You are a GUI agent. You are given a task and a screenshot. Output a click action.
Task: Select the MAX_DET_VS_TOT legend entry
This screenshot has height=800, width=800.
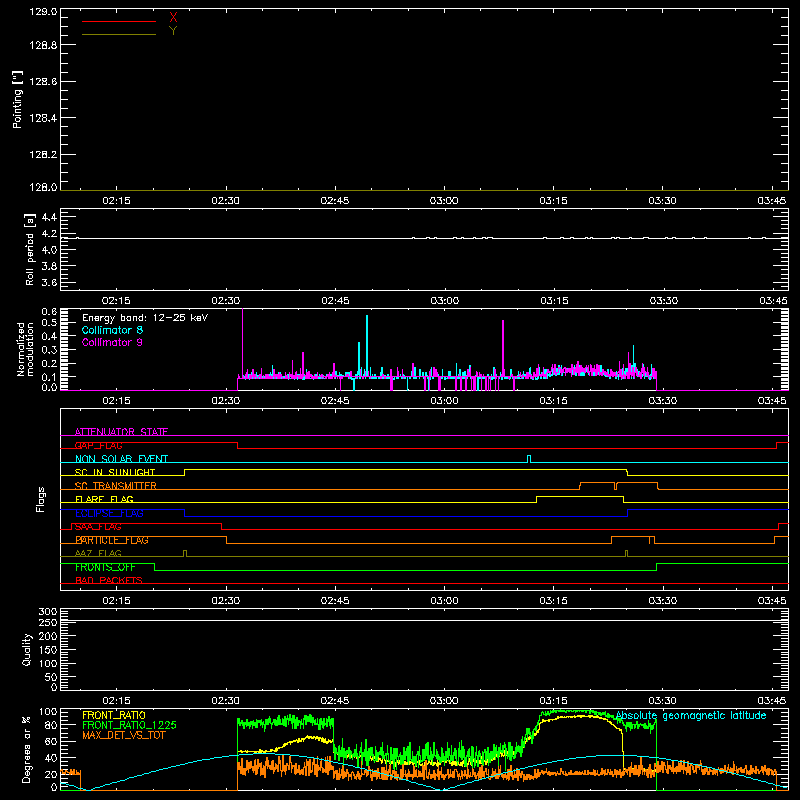[124, 735]
